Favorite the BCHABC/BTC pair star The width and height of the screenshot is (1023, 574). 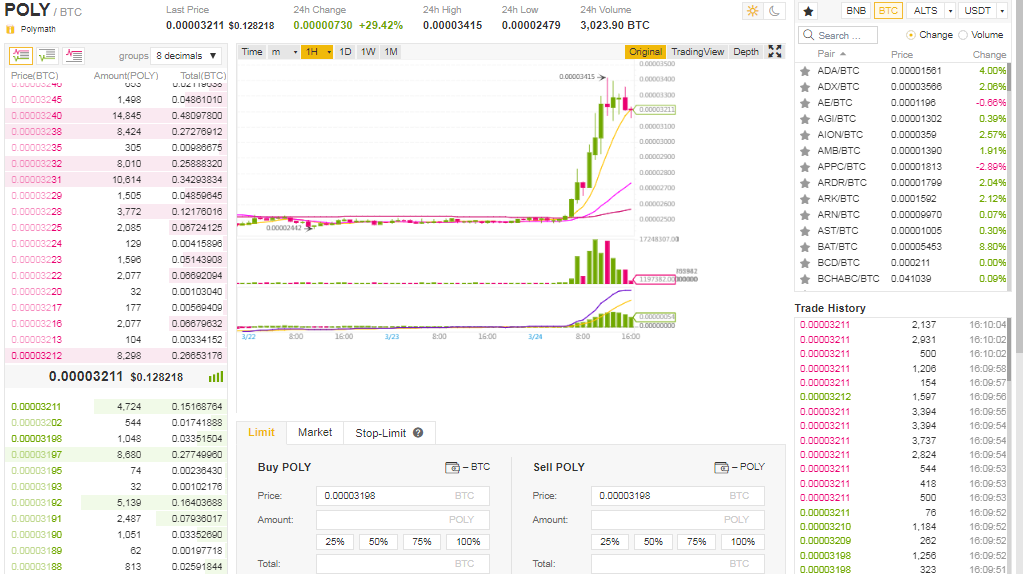pos(805,279)
